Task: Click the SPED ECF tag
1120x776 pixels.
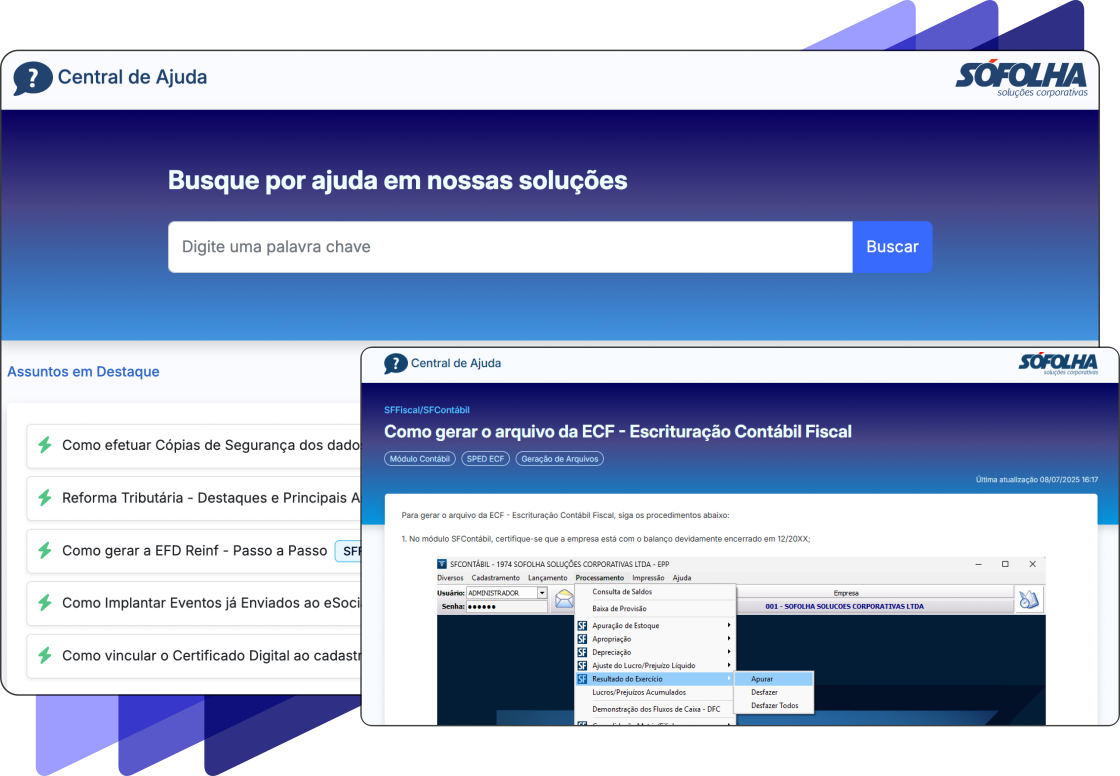Action: pos(486,459)
